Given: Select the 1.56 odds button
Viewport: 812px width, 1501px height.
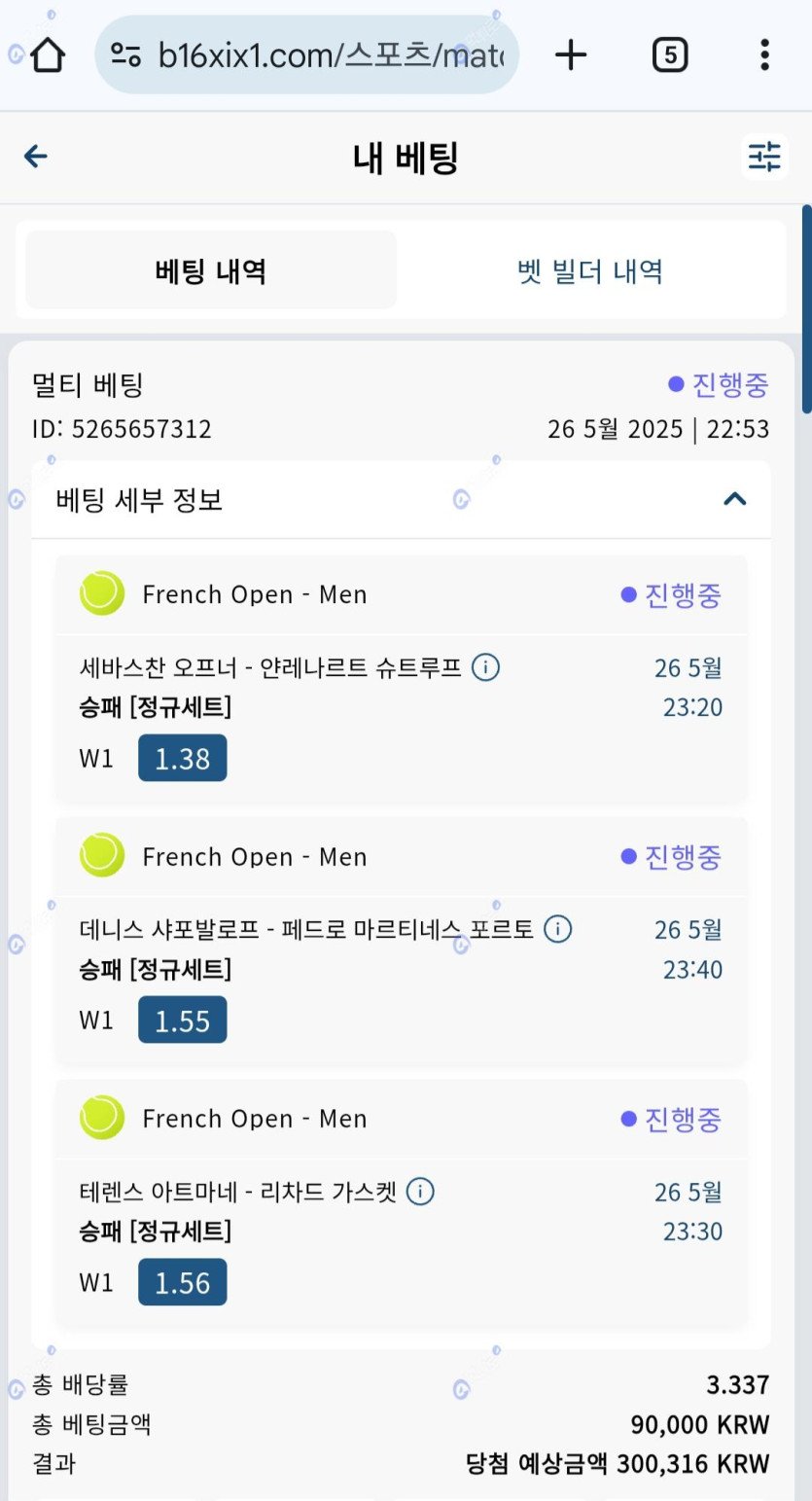Looking at the screenshot, I should click(x=182, y=1283).
